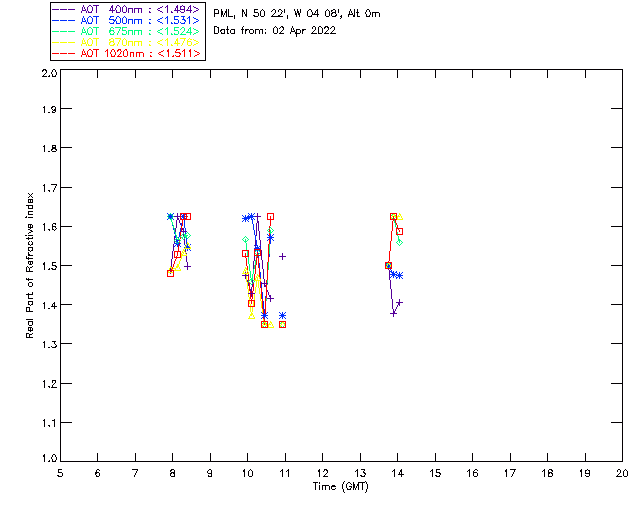The image size is (640, 512).
Task: Click the 14 tick label on time axis
Action: tap(398, 473)
